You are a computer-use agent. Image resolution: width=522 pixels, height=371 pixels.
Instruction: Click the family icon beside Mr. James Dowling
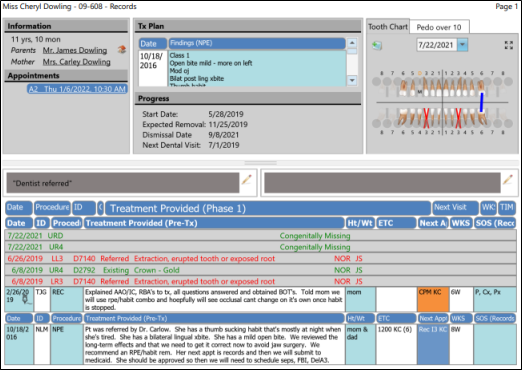[122, 50]
